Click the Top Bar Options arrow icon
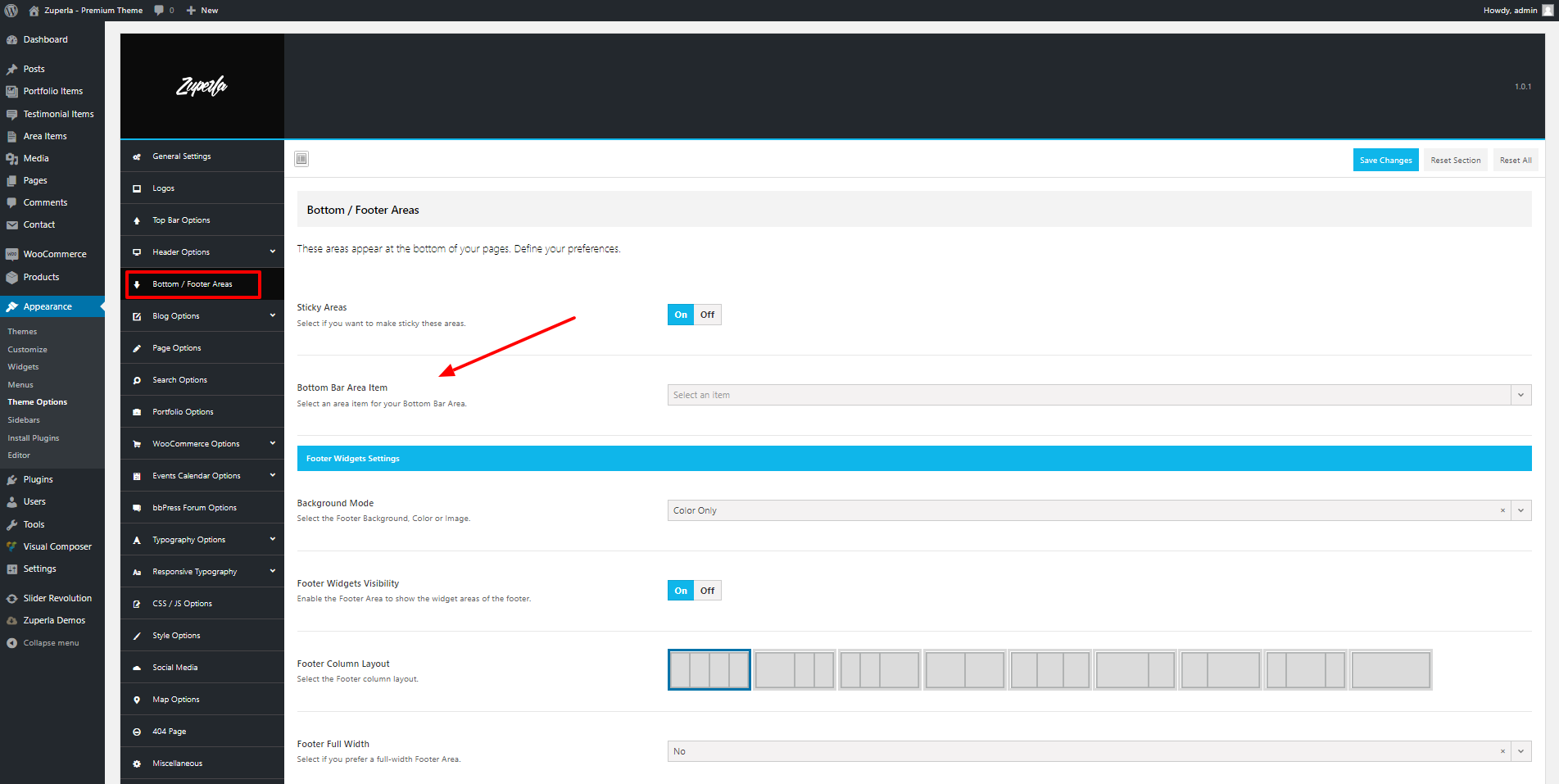Viewport: 1559px width, 784px height. (137, 220)
